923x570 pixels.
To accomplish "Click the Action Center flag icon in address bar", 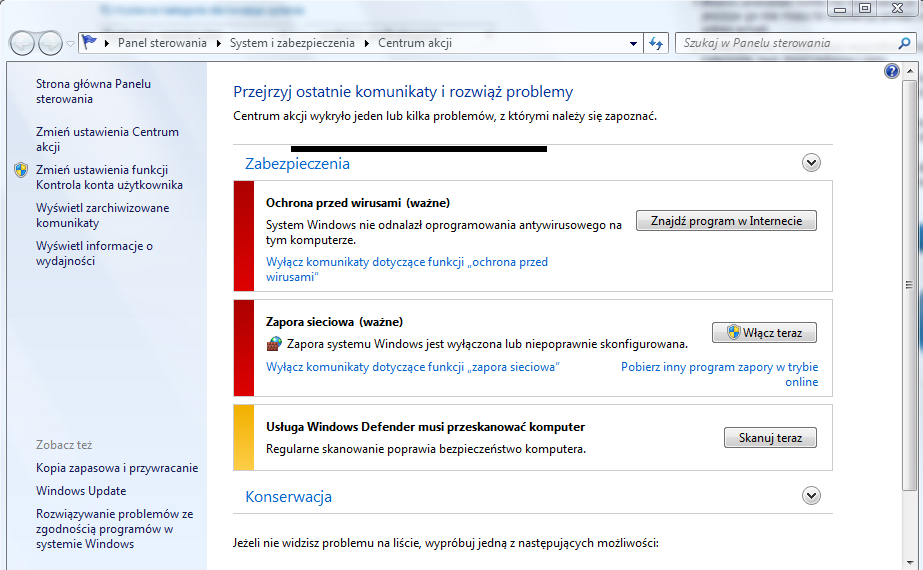I will tap(89, 42).
